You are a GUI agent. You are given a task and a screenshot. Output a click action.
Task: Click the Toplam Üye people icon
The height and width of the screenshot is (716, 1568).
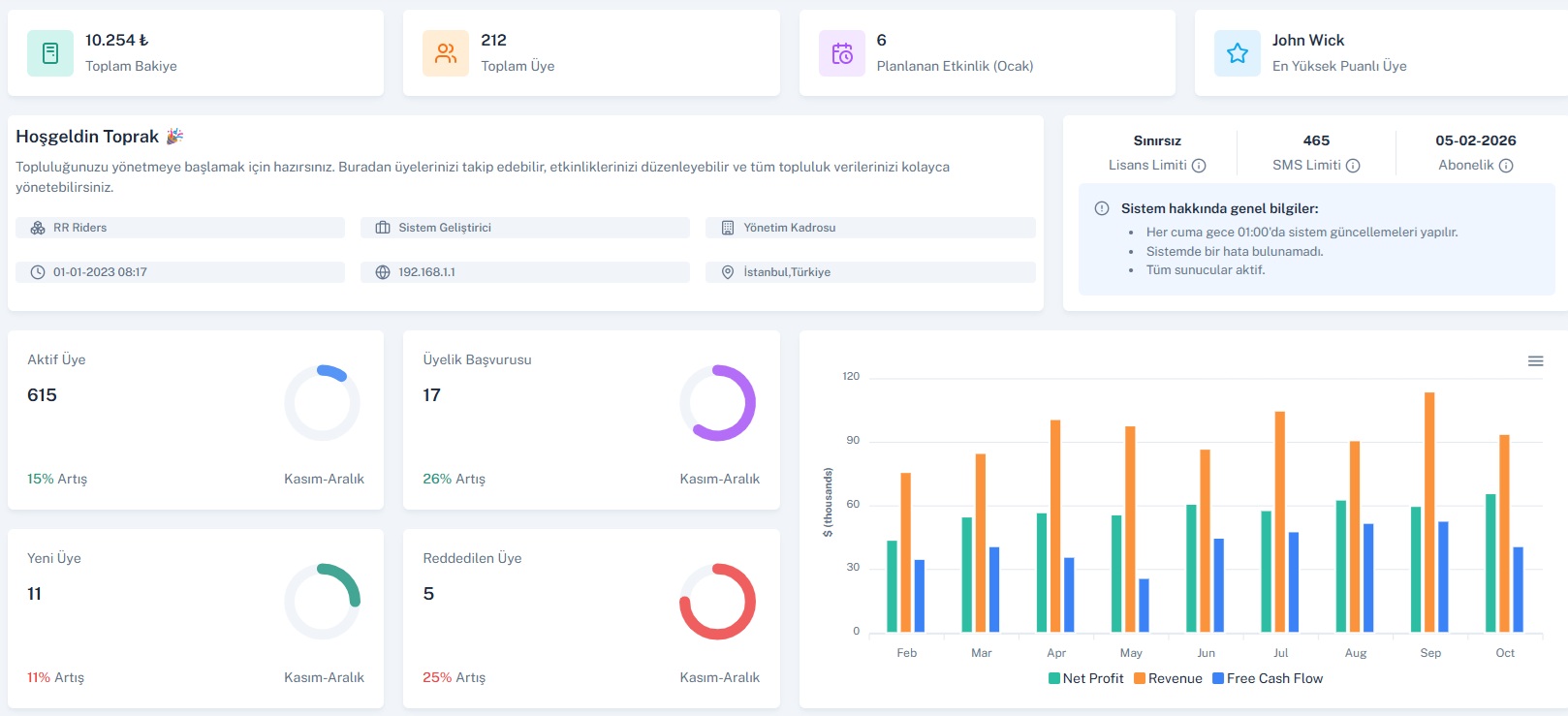click(446, 53)
